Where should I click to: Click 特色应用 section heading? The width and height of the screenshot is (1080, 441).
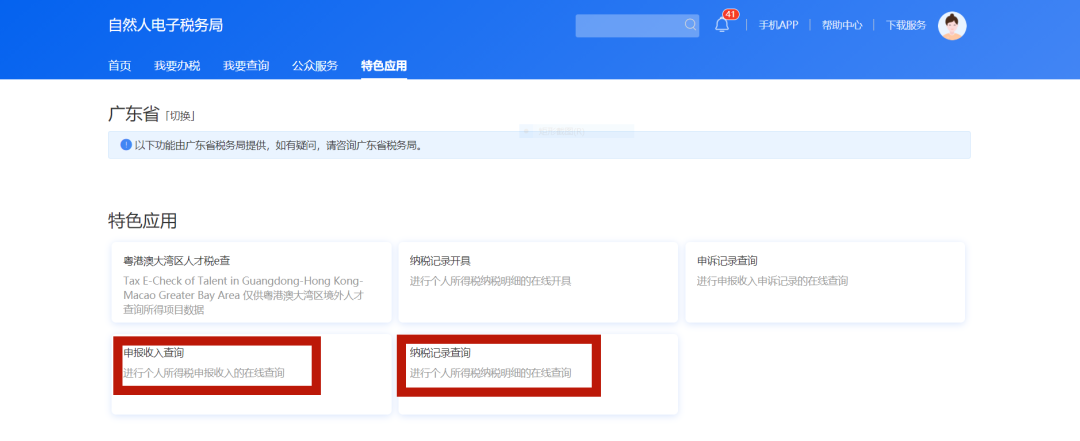tap(143, 220)
